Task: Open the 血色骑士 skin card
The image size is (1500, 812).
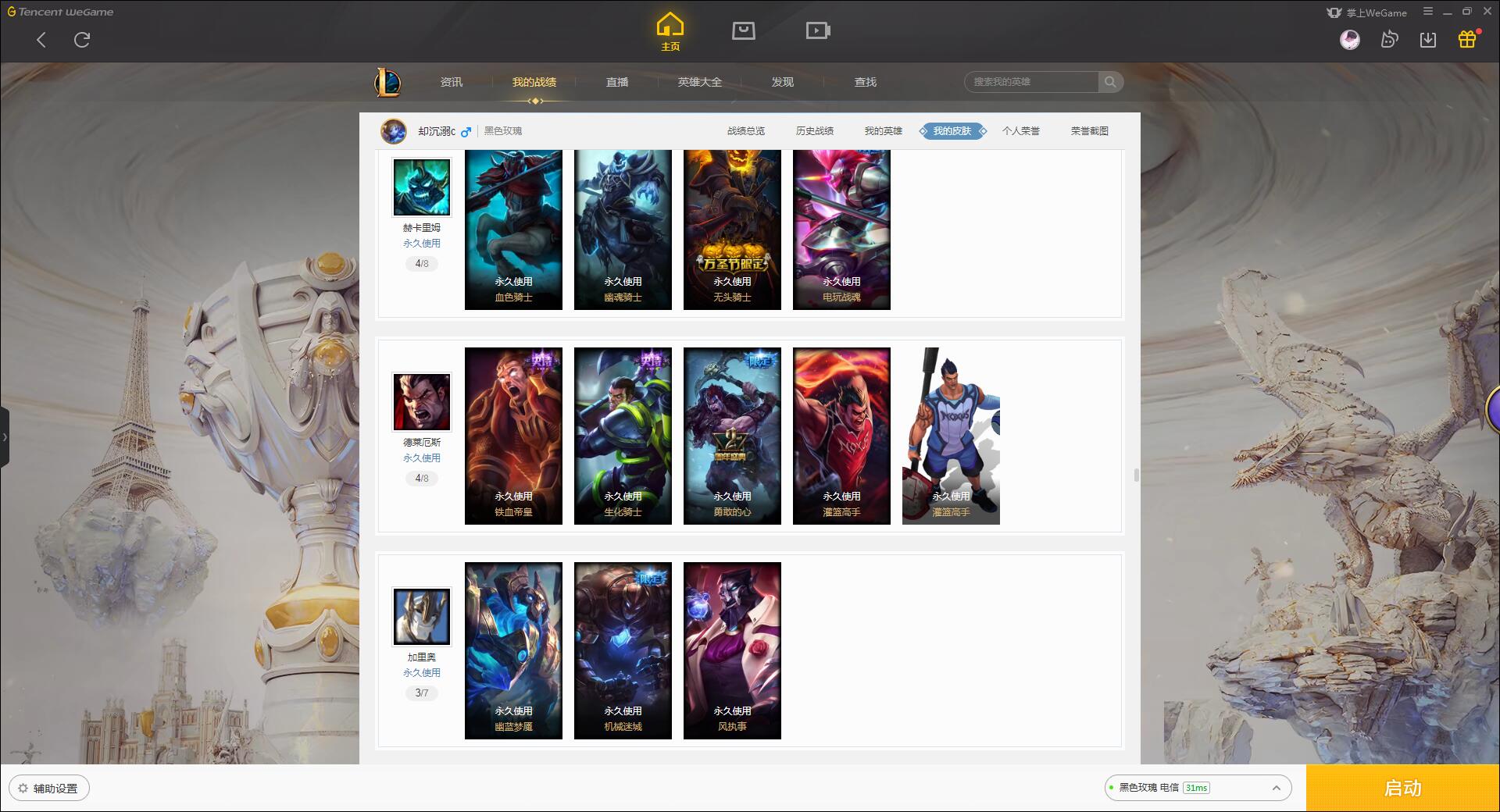Action: (x=513, y=230)
